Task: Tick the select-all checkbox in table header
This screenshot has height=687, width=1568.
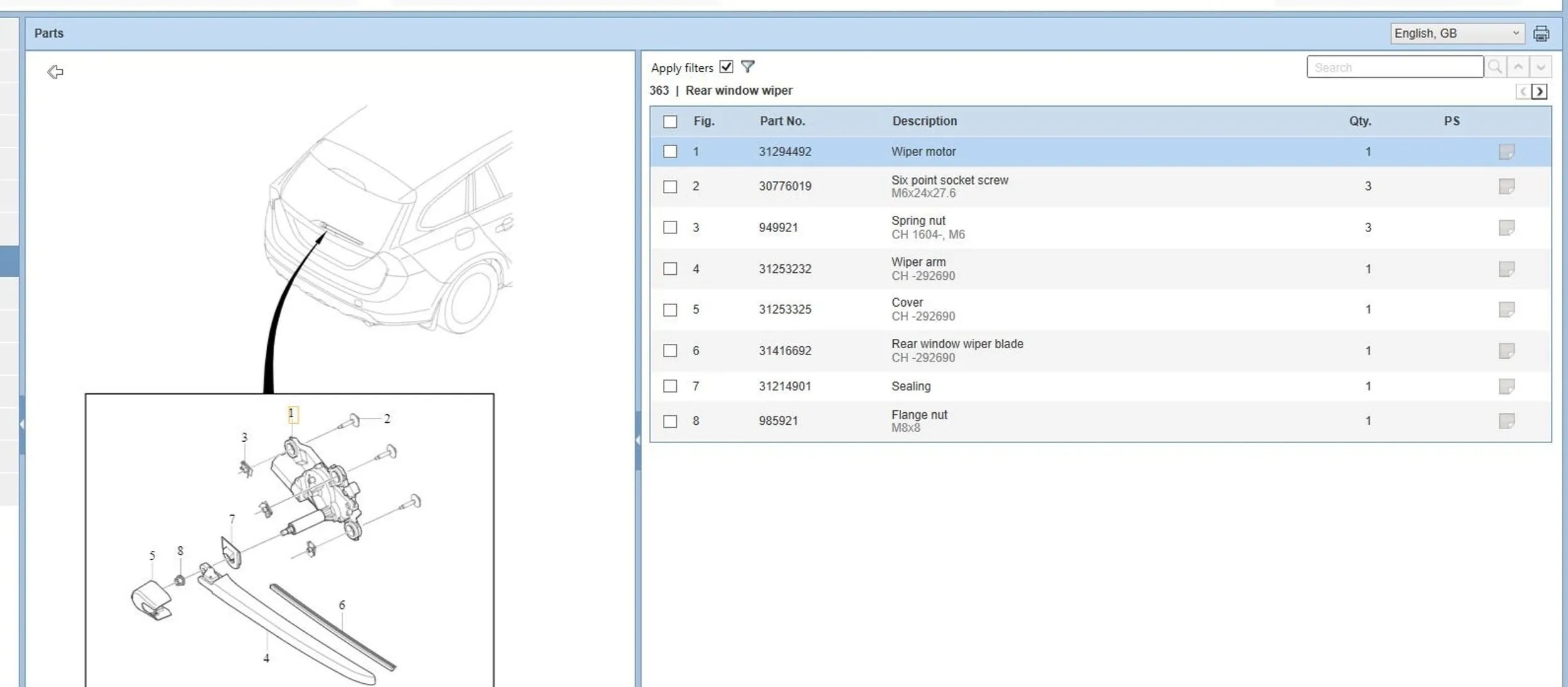Action: 670,122
